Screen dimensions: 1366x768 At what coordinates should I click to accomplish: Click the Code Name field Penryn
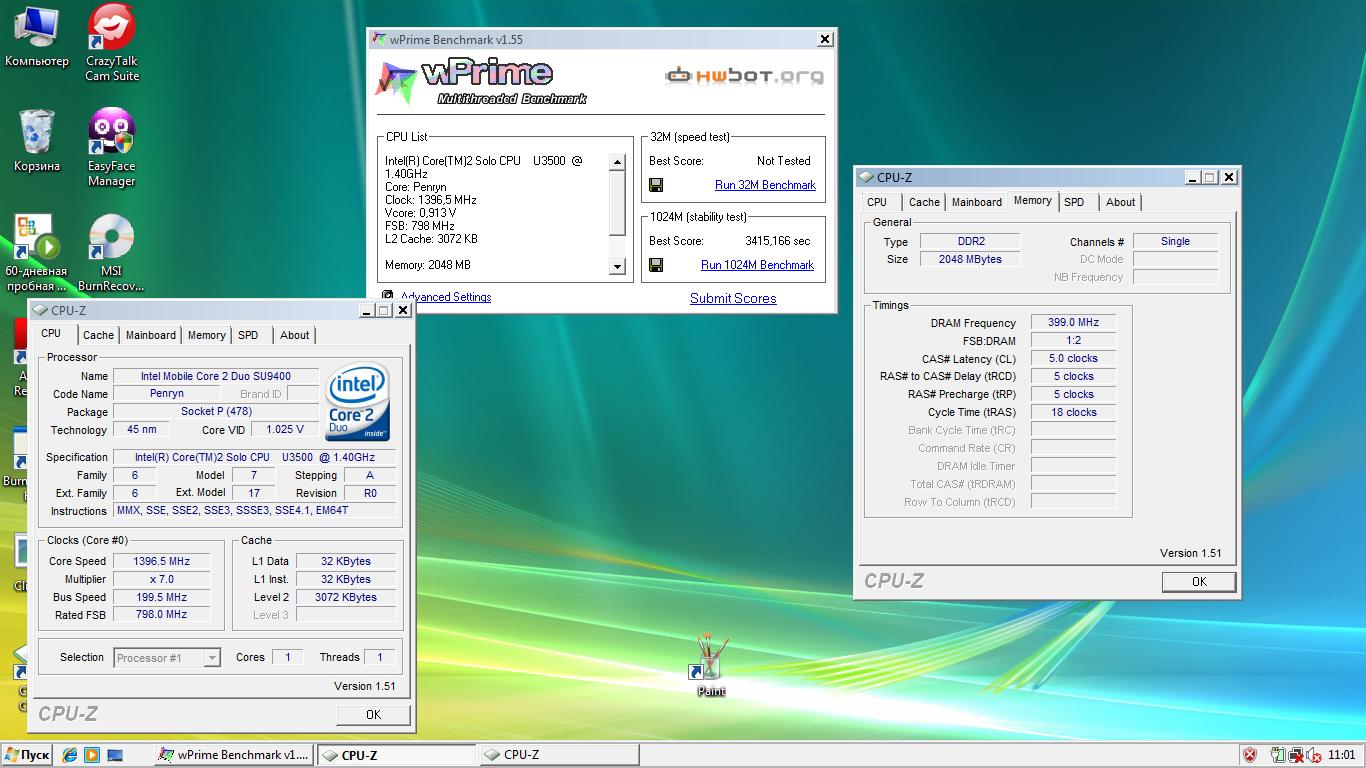click(x=167, y=394)
